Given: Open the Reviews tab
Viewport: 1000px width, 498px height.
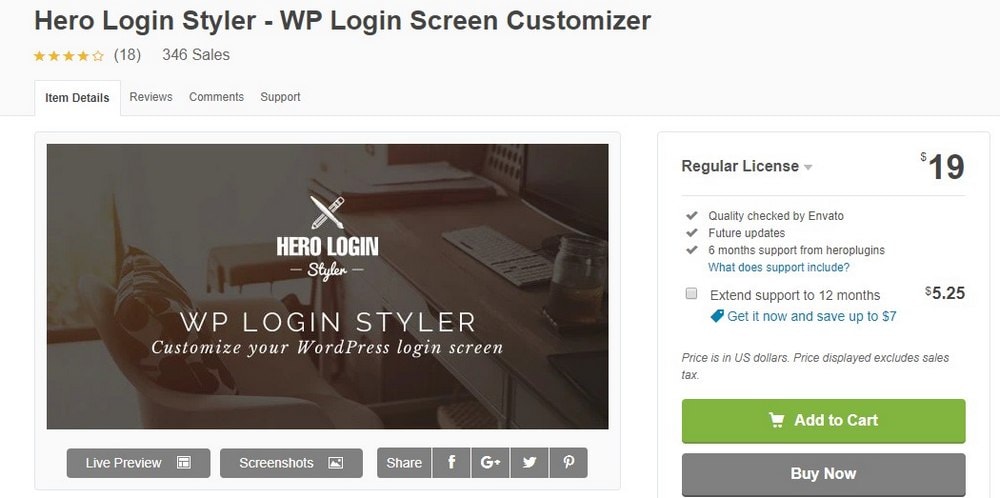Looking at the screenshot, I should pos(151,97).
